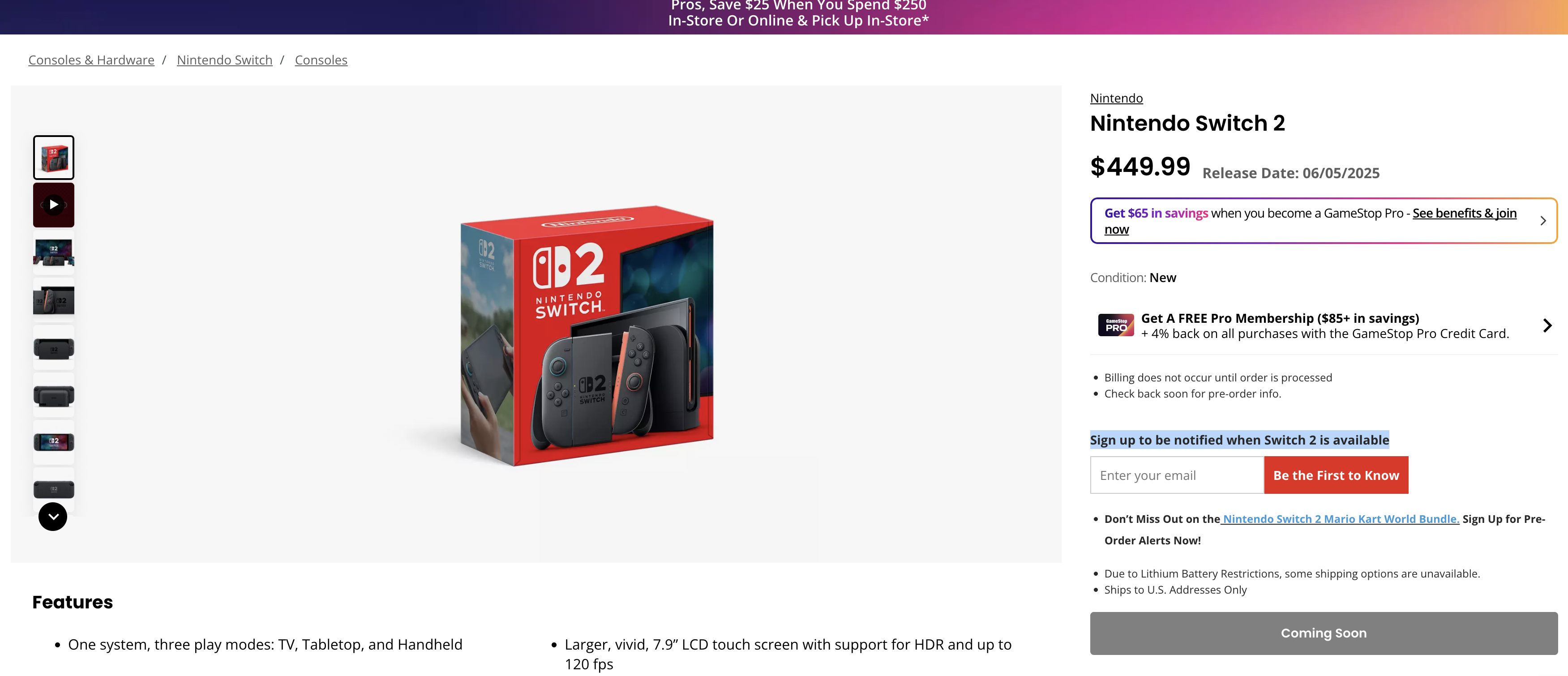
Task: Go to the Nintendo Switch breadcrumb
Action: click(x=225, y=60)
